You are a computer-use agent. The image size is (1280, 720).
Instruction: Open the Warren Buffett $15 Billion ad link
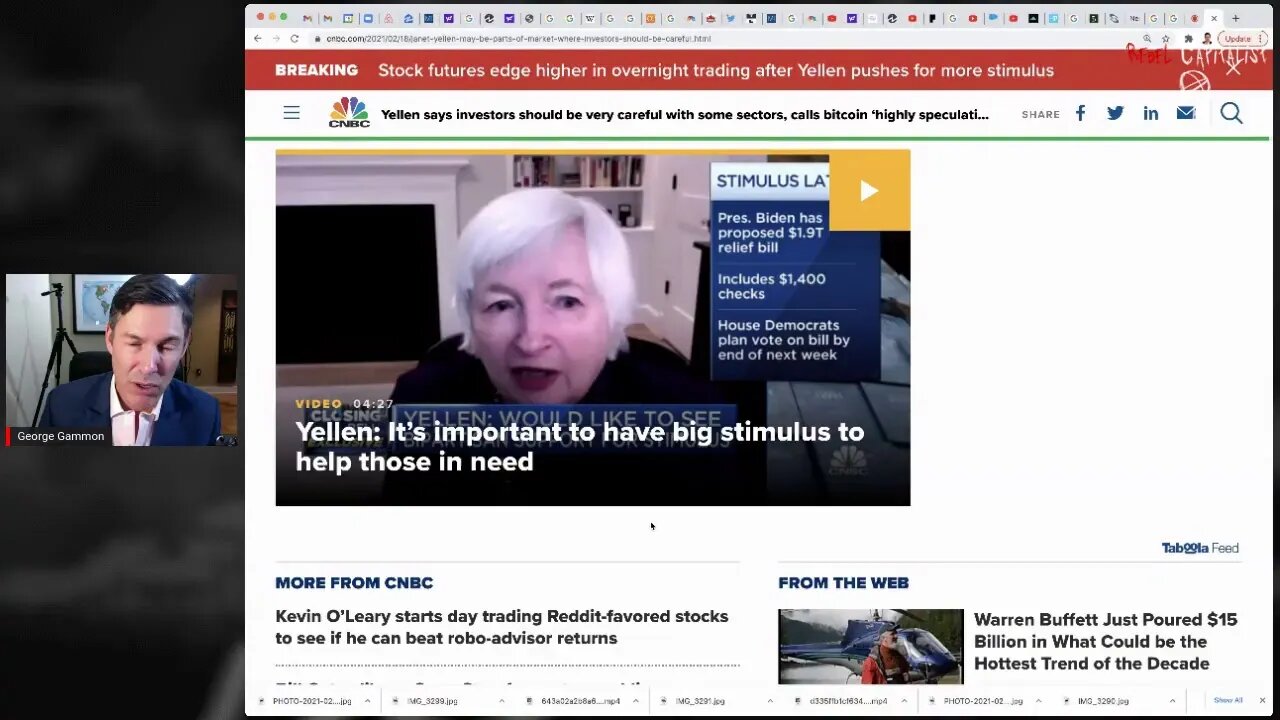pos(1106,641)
